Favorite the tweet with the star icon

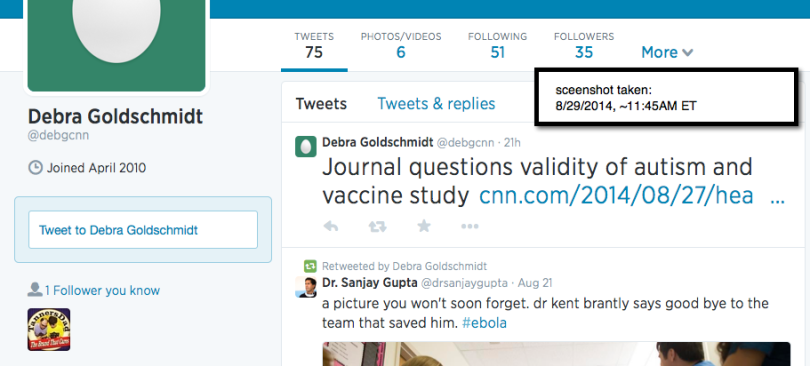tap(424, 226)
